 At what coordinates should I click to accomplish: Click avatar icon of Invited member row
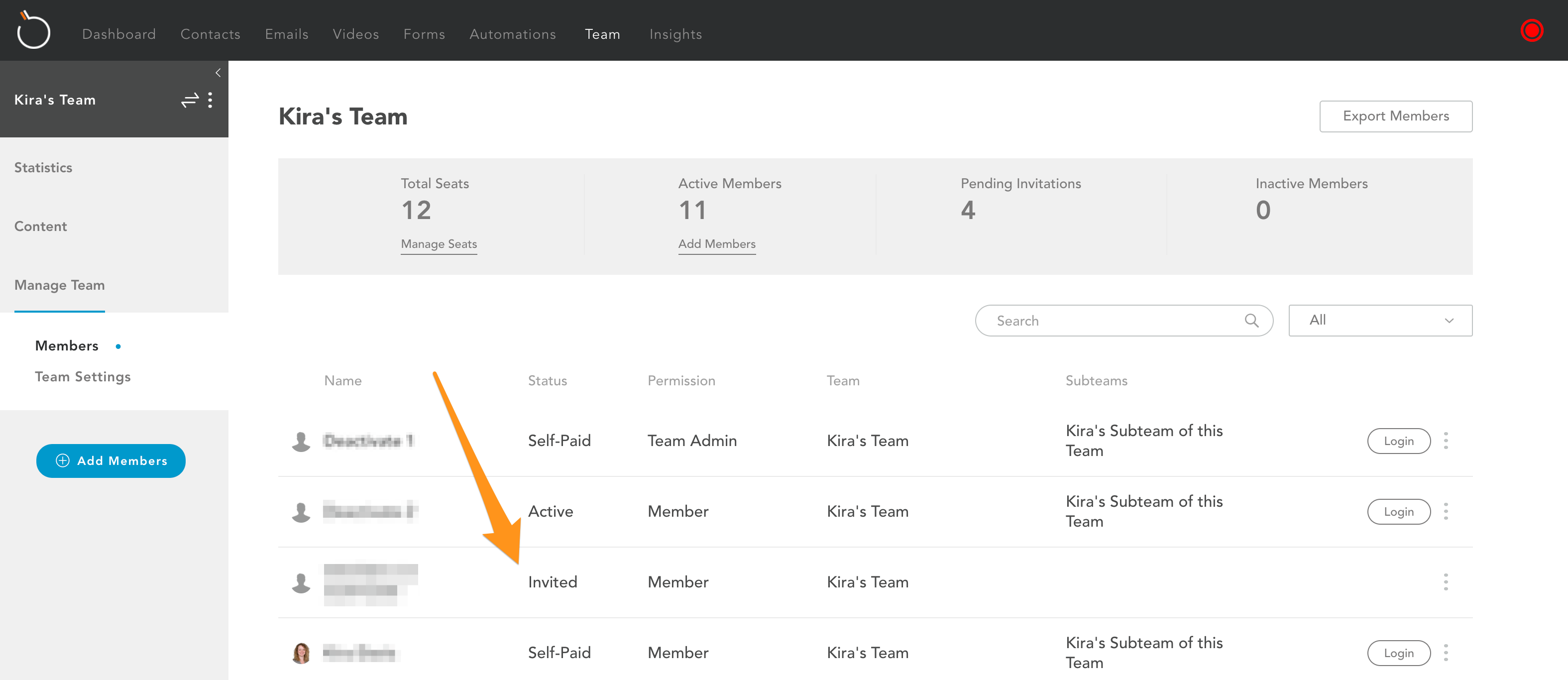[x=301, y=582]
